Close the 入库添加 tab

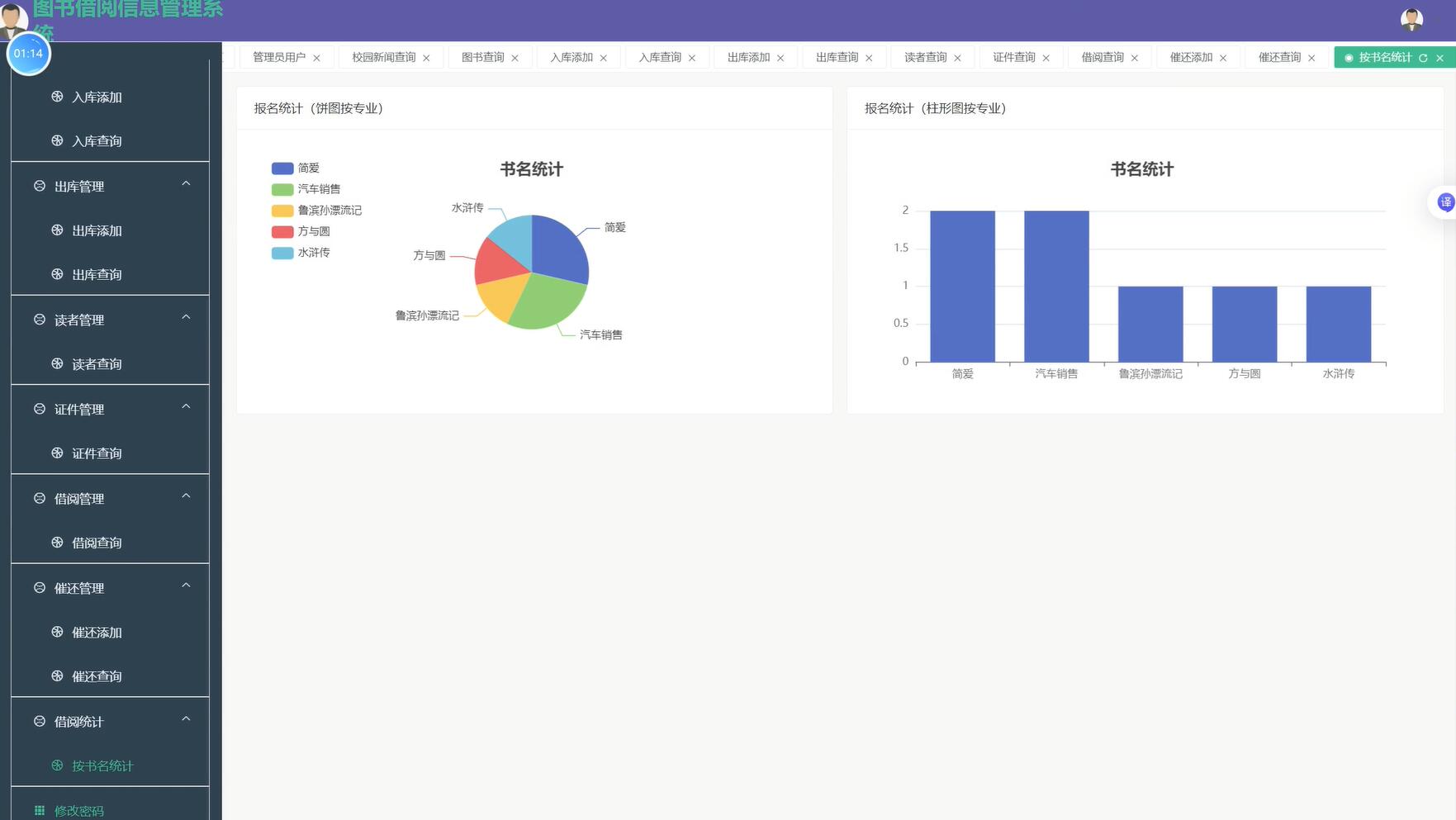click(603, 58)
